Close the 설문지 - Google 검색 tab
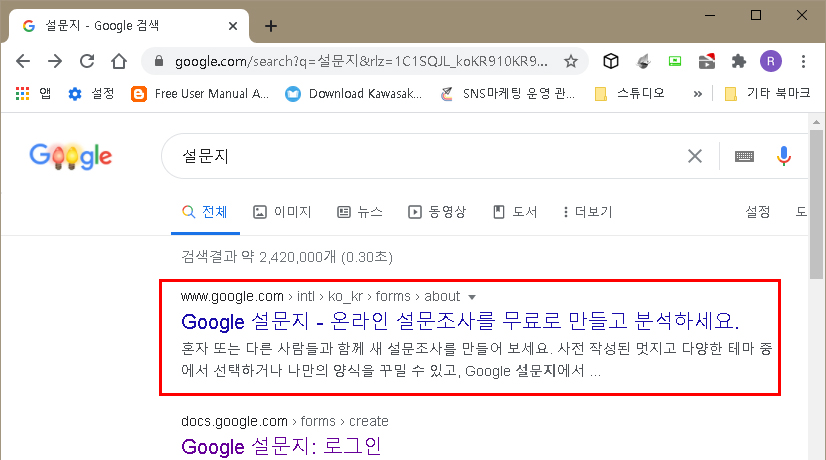 (x=233, y=26)
